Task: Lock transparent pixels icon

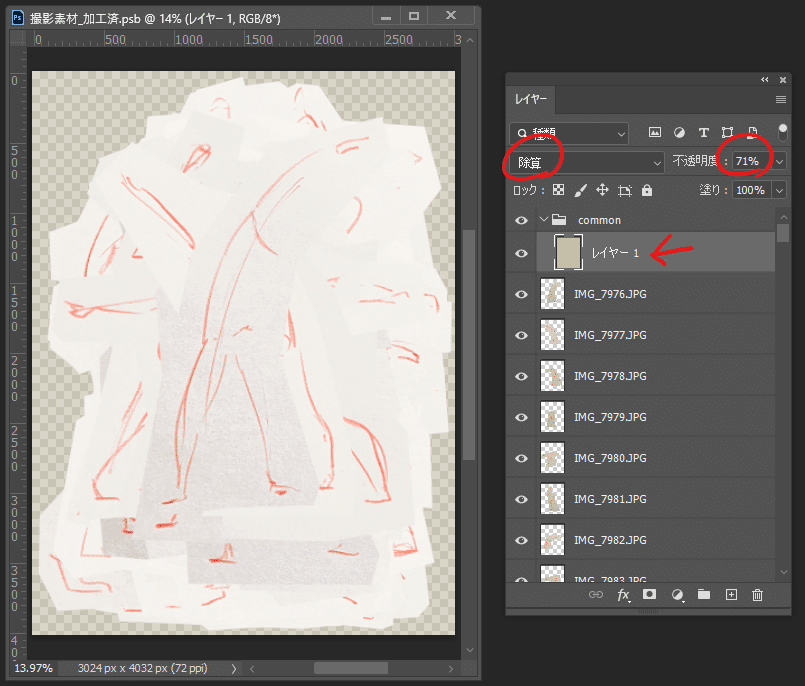Action: (x=559, y=190)
